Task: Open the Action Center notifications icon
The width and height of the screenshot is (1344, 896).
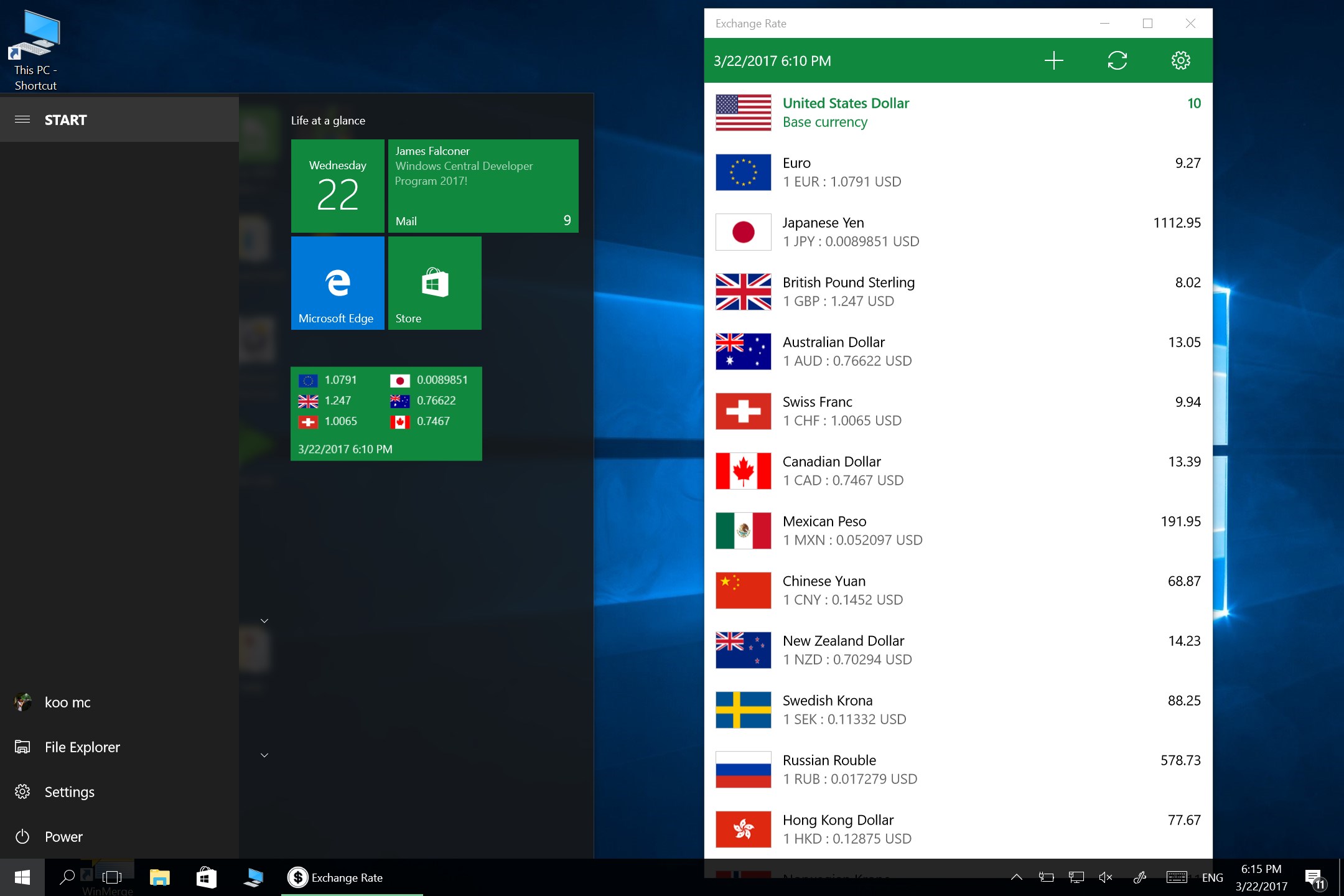Action: coord(1314,878)
